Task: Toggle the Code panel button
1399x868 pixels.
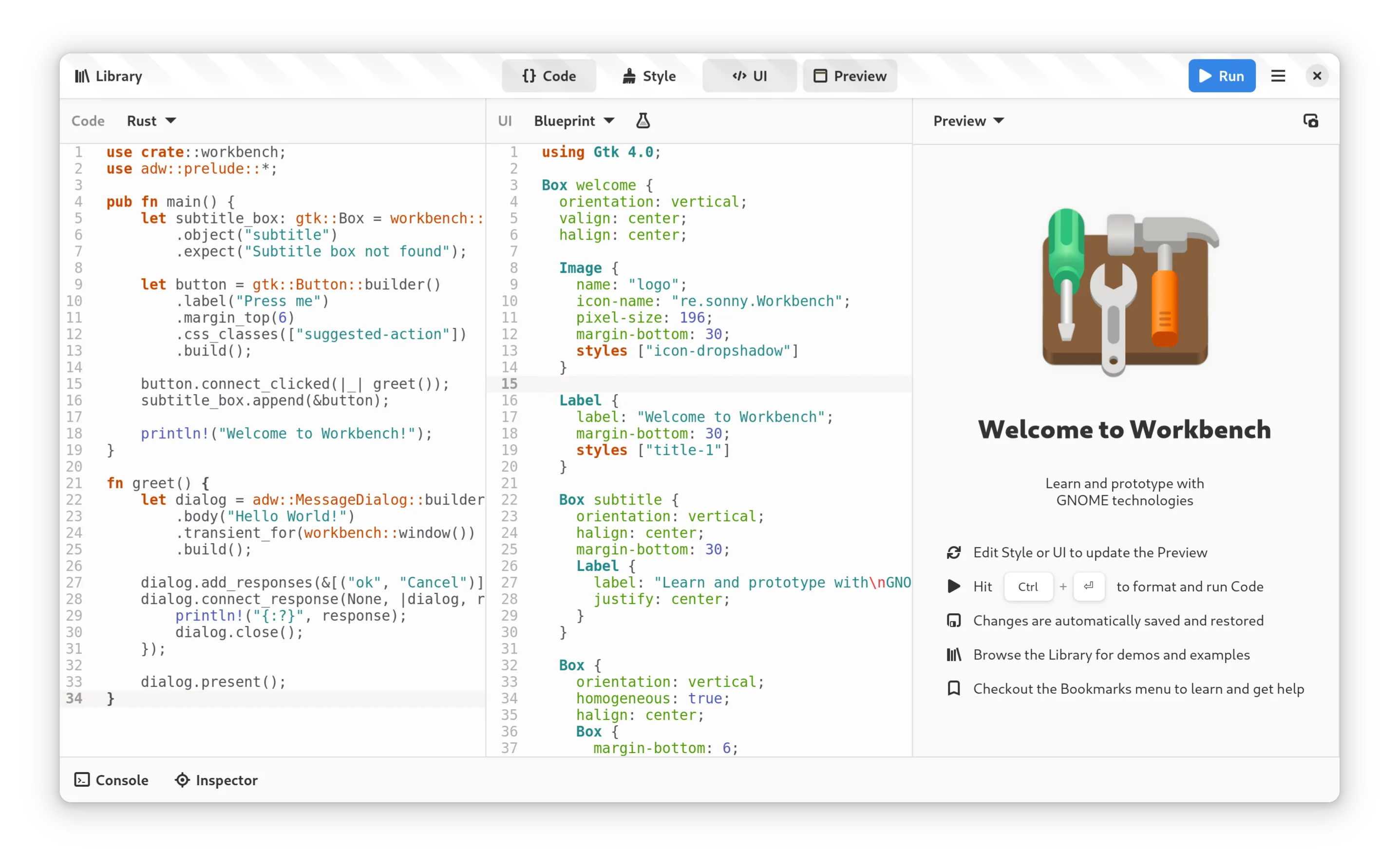Action: point(549,76)
